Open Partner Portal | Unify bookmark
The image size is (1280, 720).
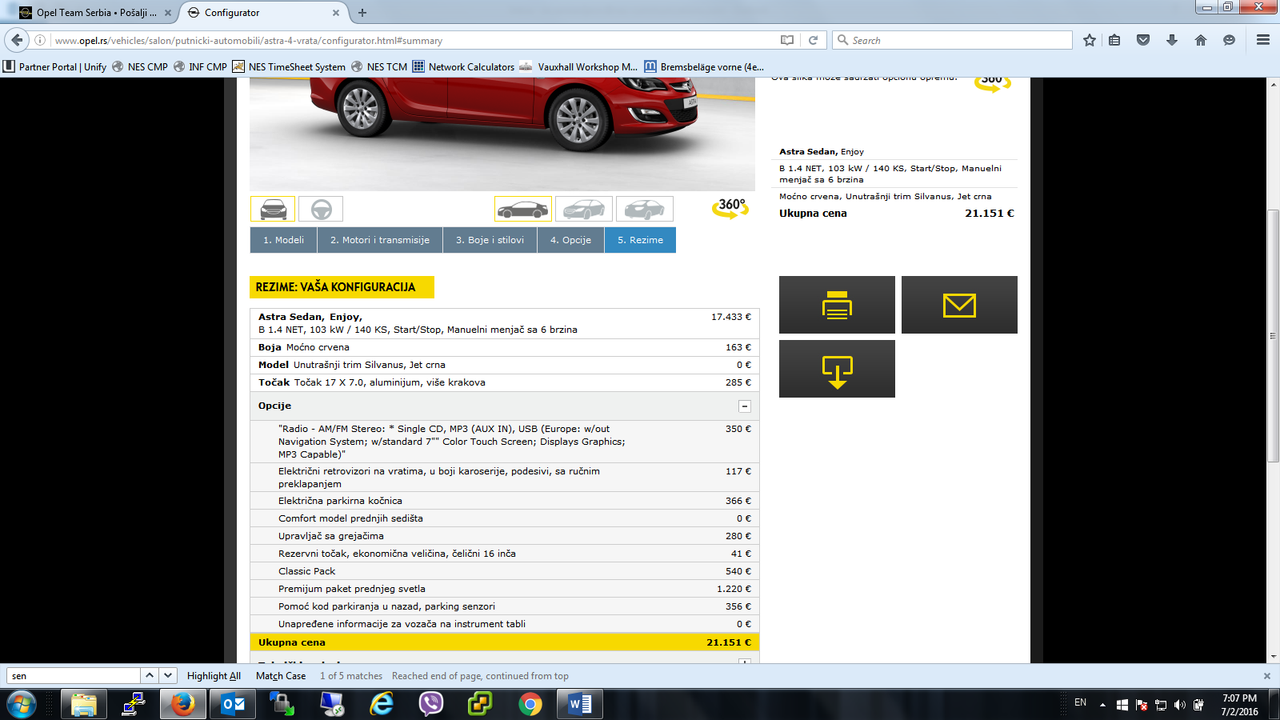coord(55,67)
